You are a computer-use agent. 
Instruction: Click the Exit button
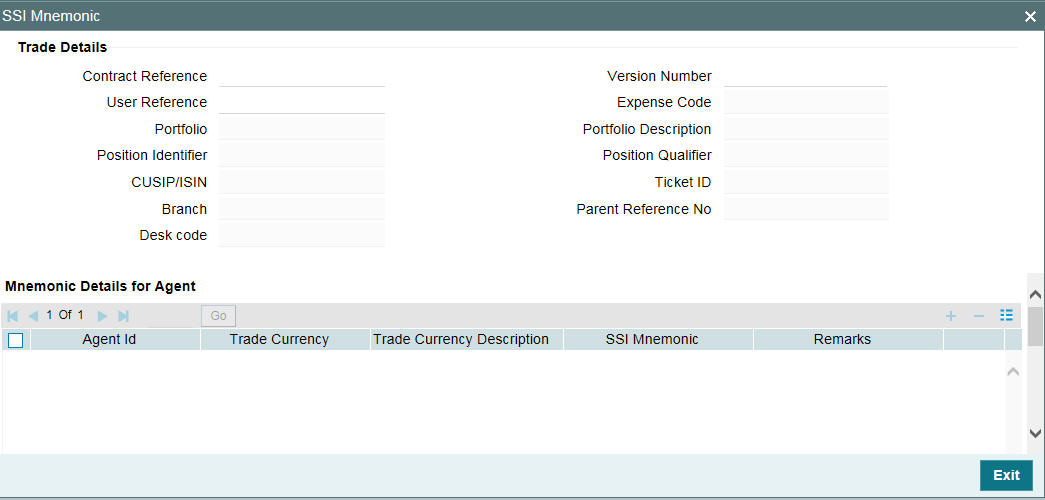(x=1006, y=475)
